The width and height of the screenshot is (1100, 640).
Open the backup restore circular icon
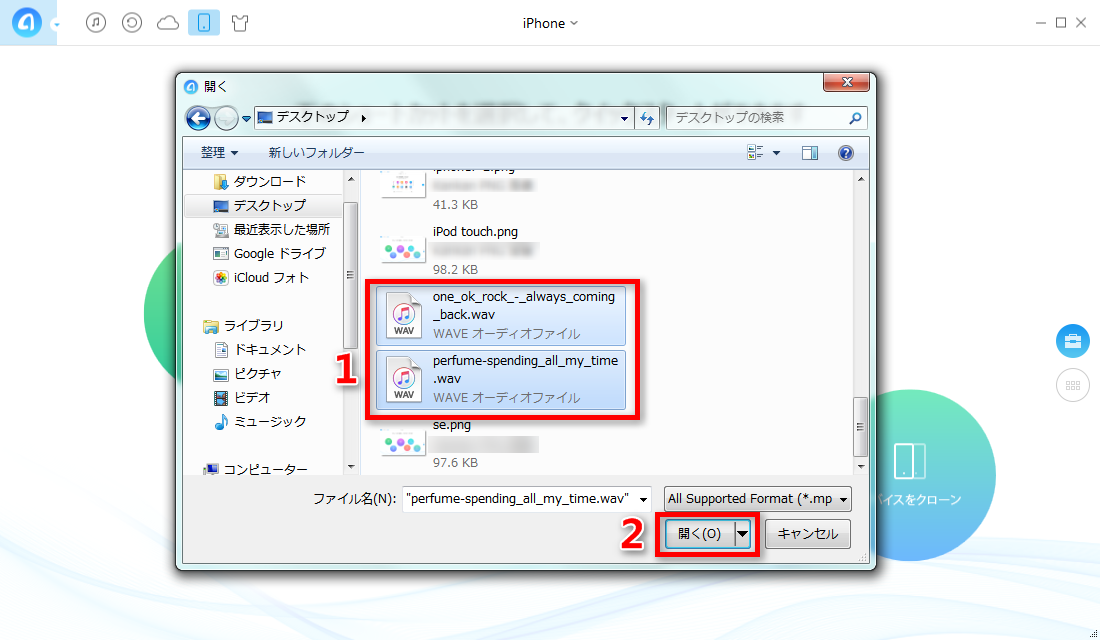[132, 22]
